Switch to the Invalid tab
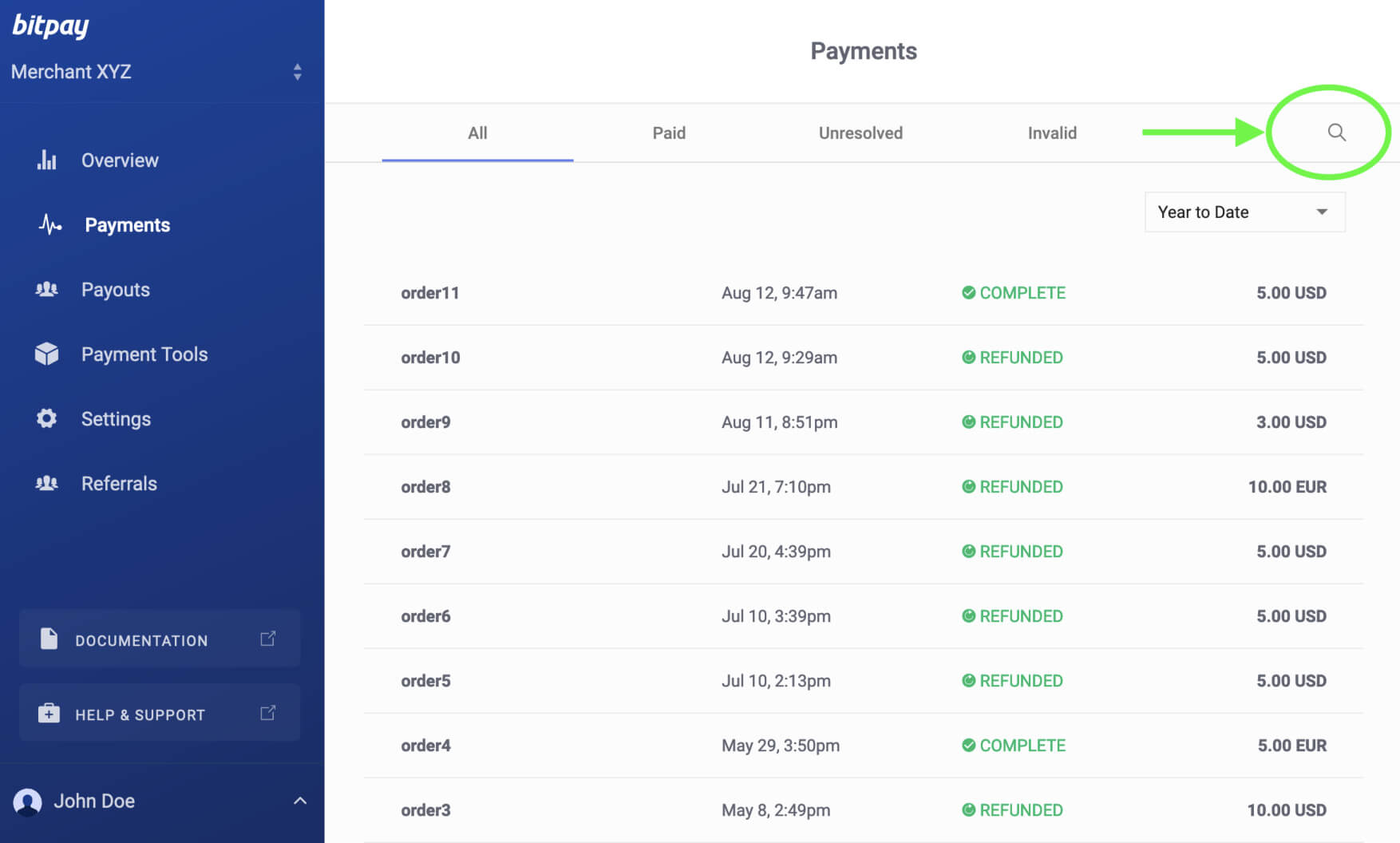Image resolution: width=1400 pixels, height=843 pixels. point(1052,133)
